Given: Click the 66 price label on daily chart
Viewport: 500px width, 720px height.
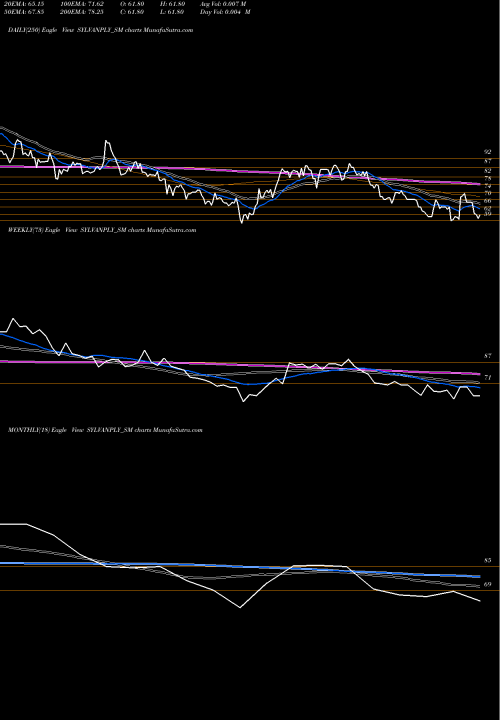Looking at the screenshot, I should [x=488, y=201].
